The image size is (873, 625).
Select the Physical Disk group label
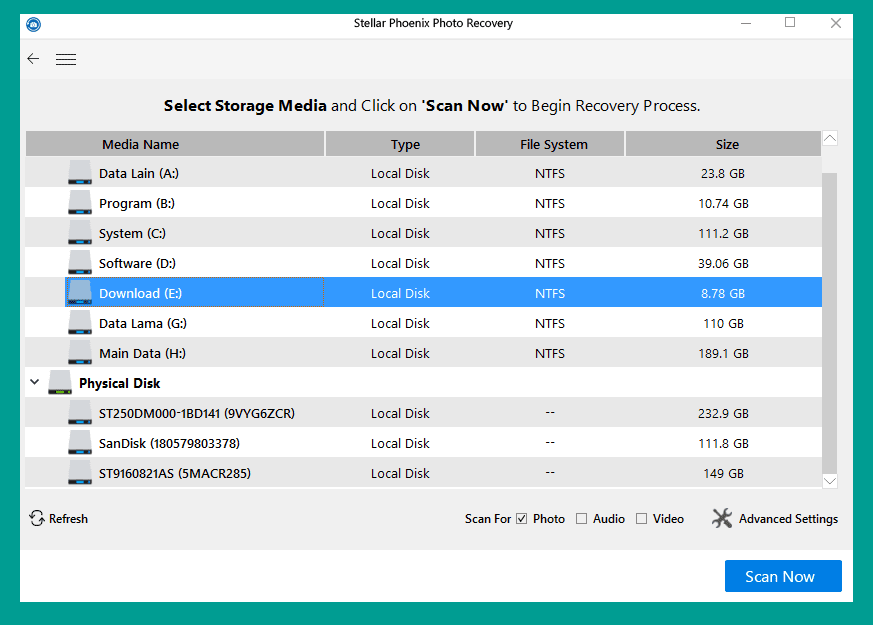(x=120, y=383)
